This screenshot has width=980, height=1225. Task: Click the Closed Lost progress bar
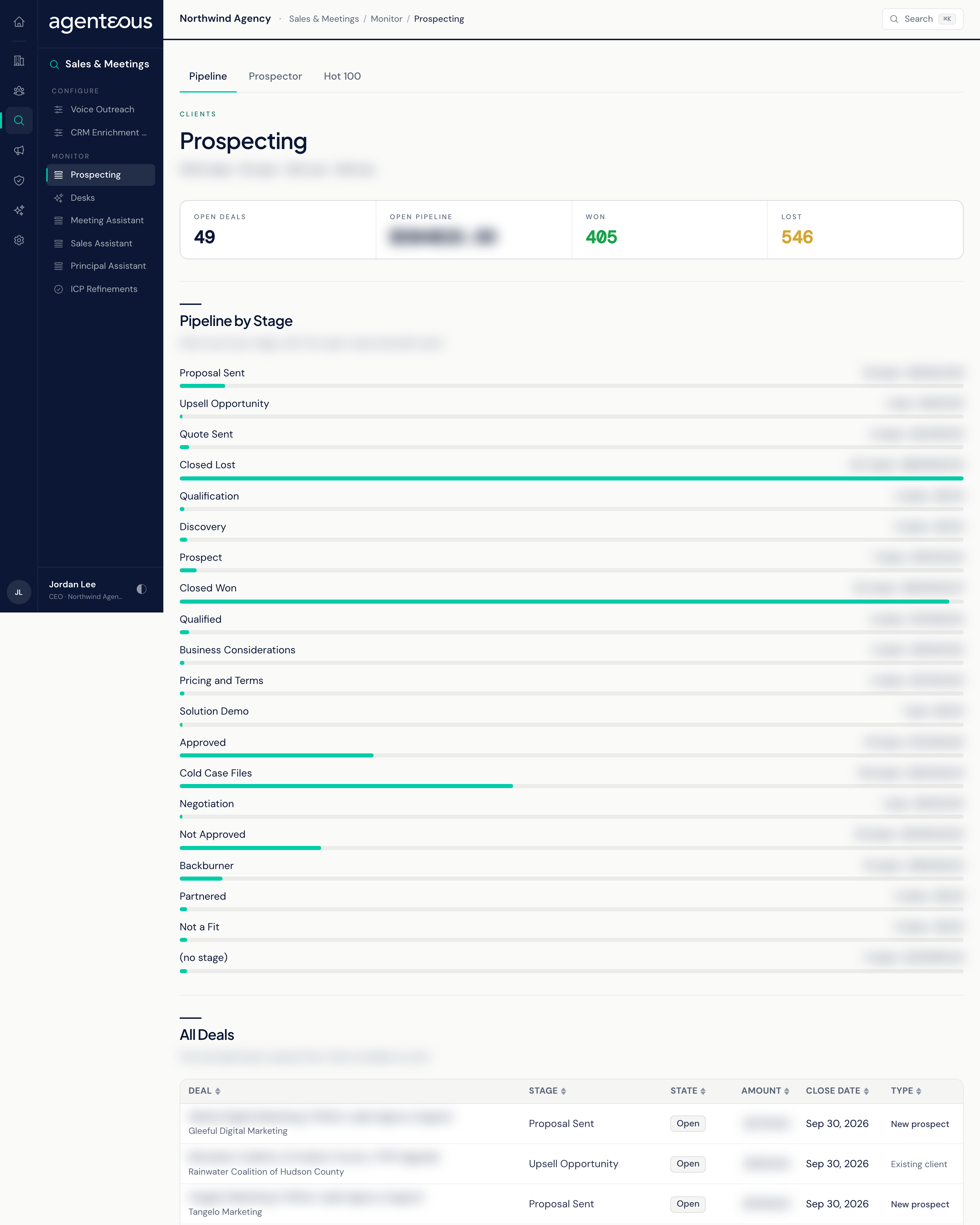[x=572, y=478]
